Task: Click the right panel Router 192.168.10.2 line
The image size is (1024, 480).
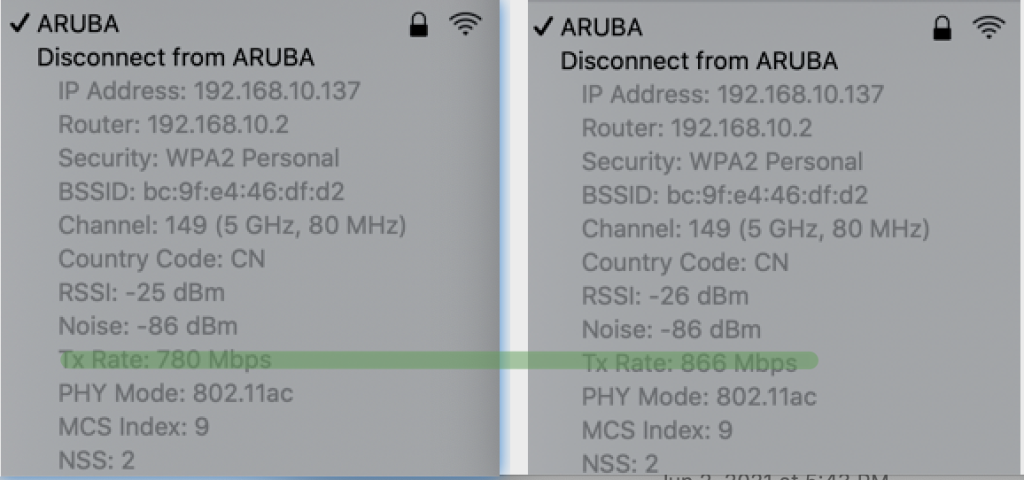Action: pyautogui.click(x=697, y=128)
